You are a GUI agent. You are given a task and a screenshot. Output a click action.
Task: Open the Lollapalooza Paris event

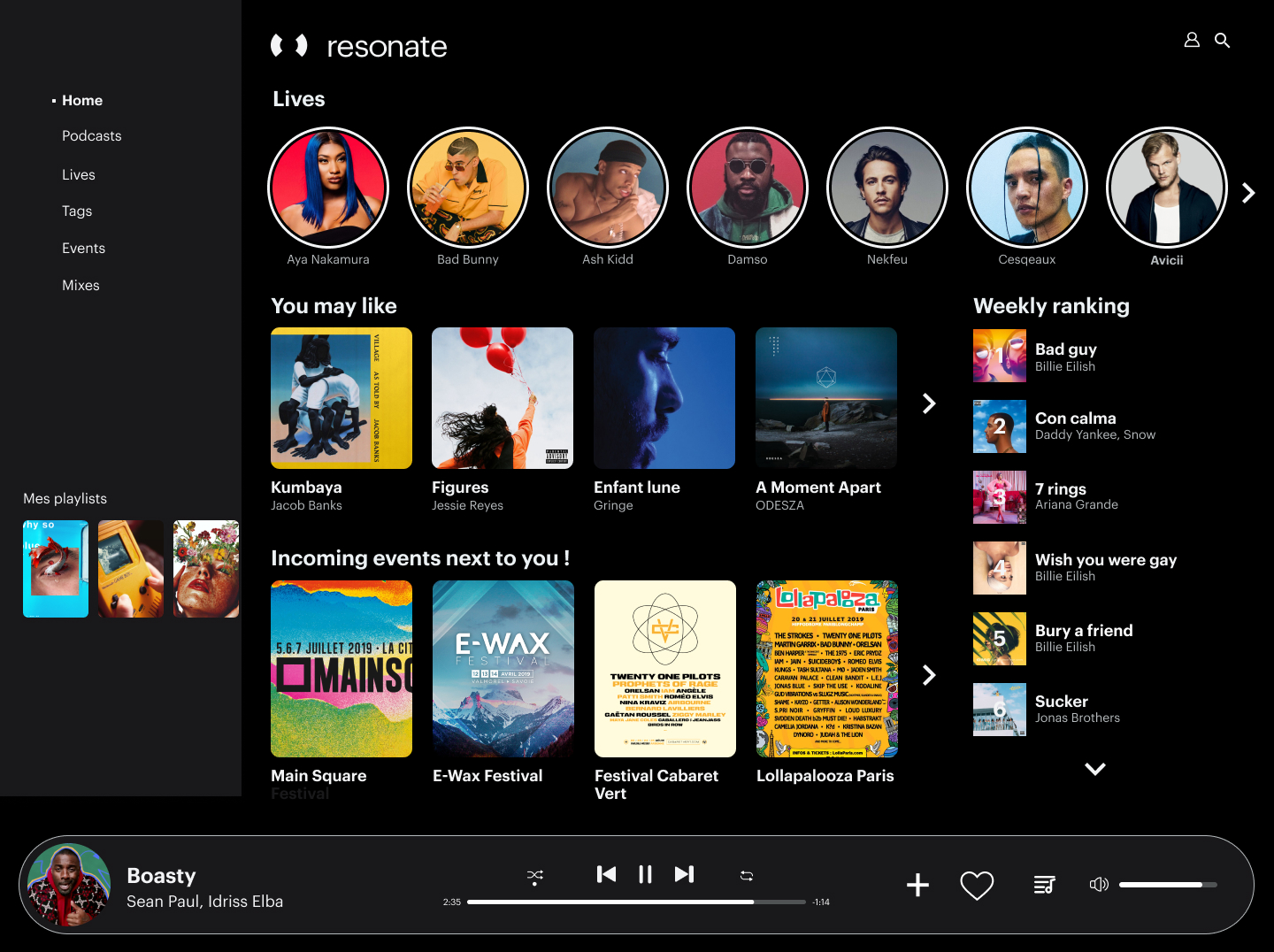[826, 669]
